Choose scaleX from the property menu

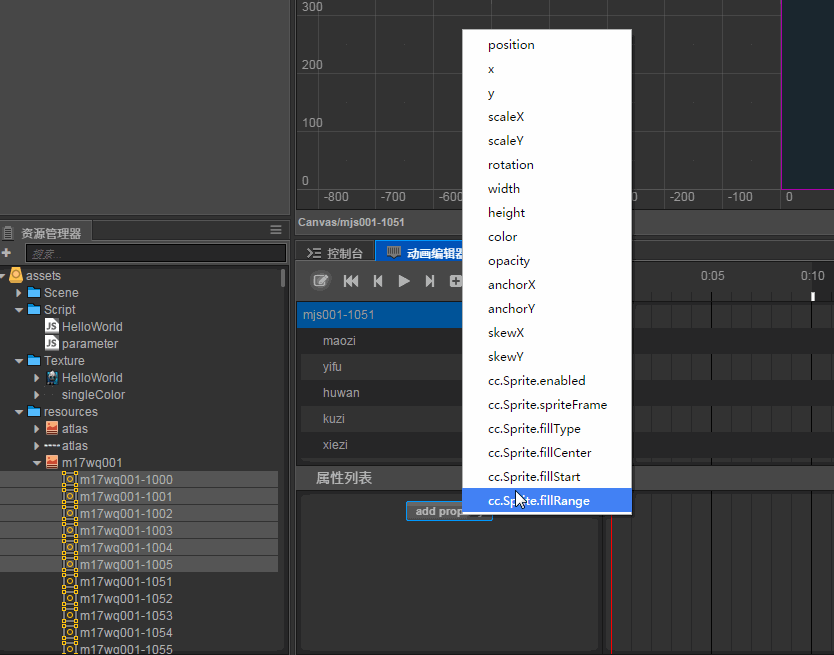[547, 117]
